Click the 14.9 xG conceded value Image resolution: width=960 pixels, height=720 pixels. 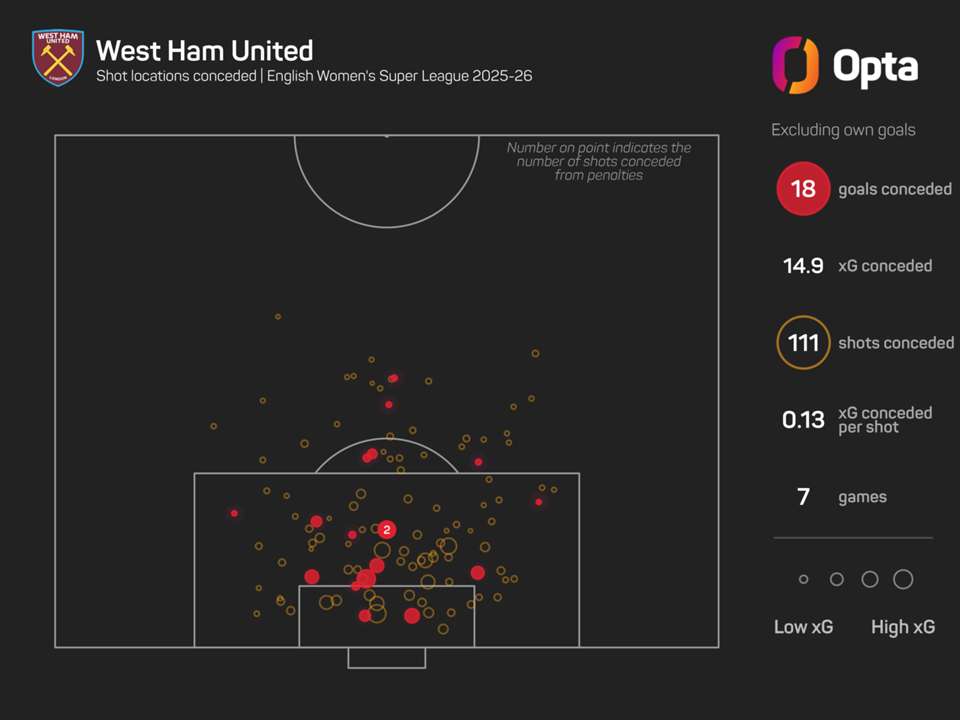(803, 266)
